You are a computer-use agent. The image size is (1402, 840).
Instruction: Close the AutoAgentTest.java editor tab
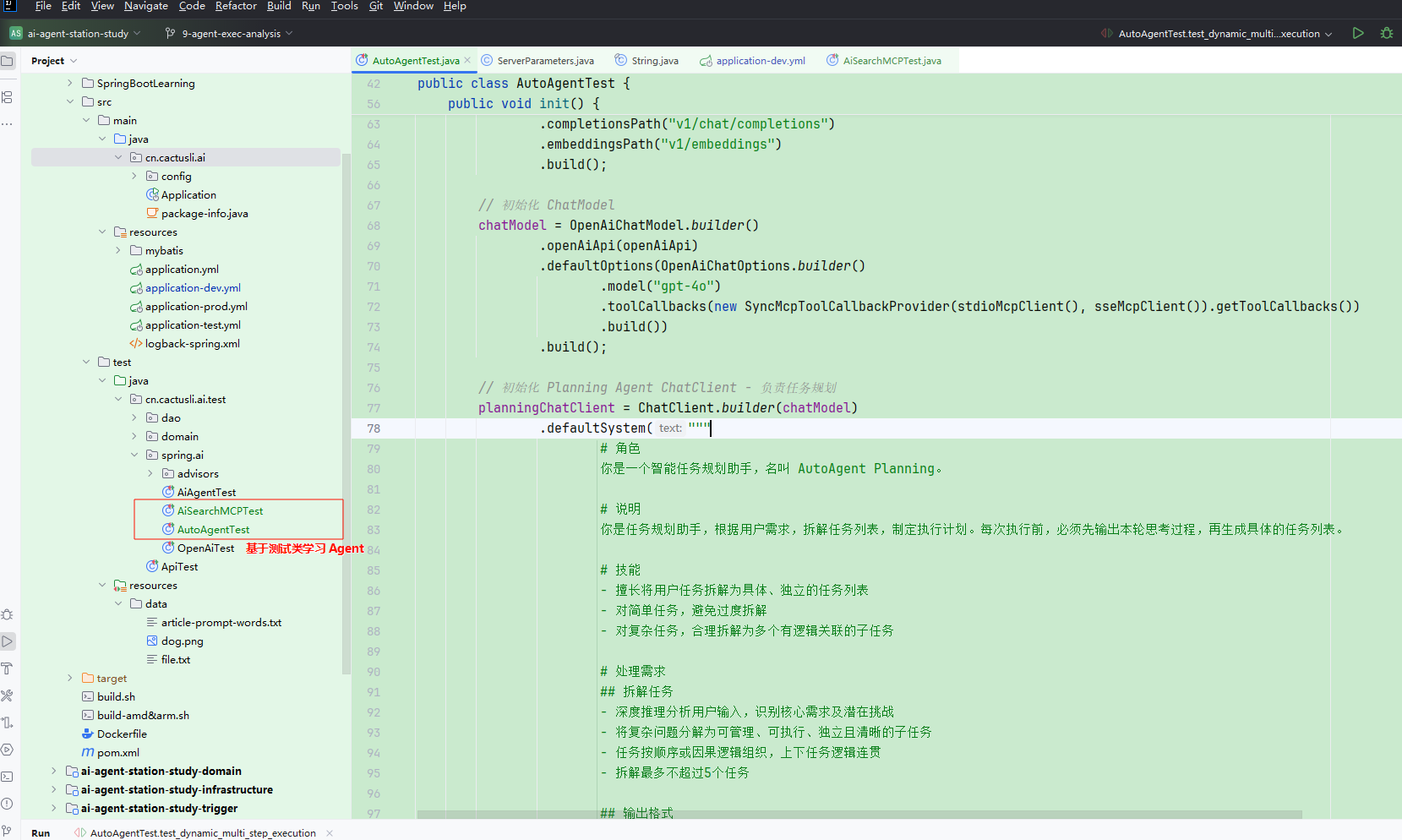[x=467, y=60]
